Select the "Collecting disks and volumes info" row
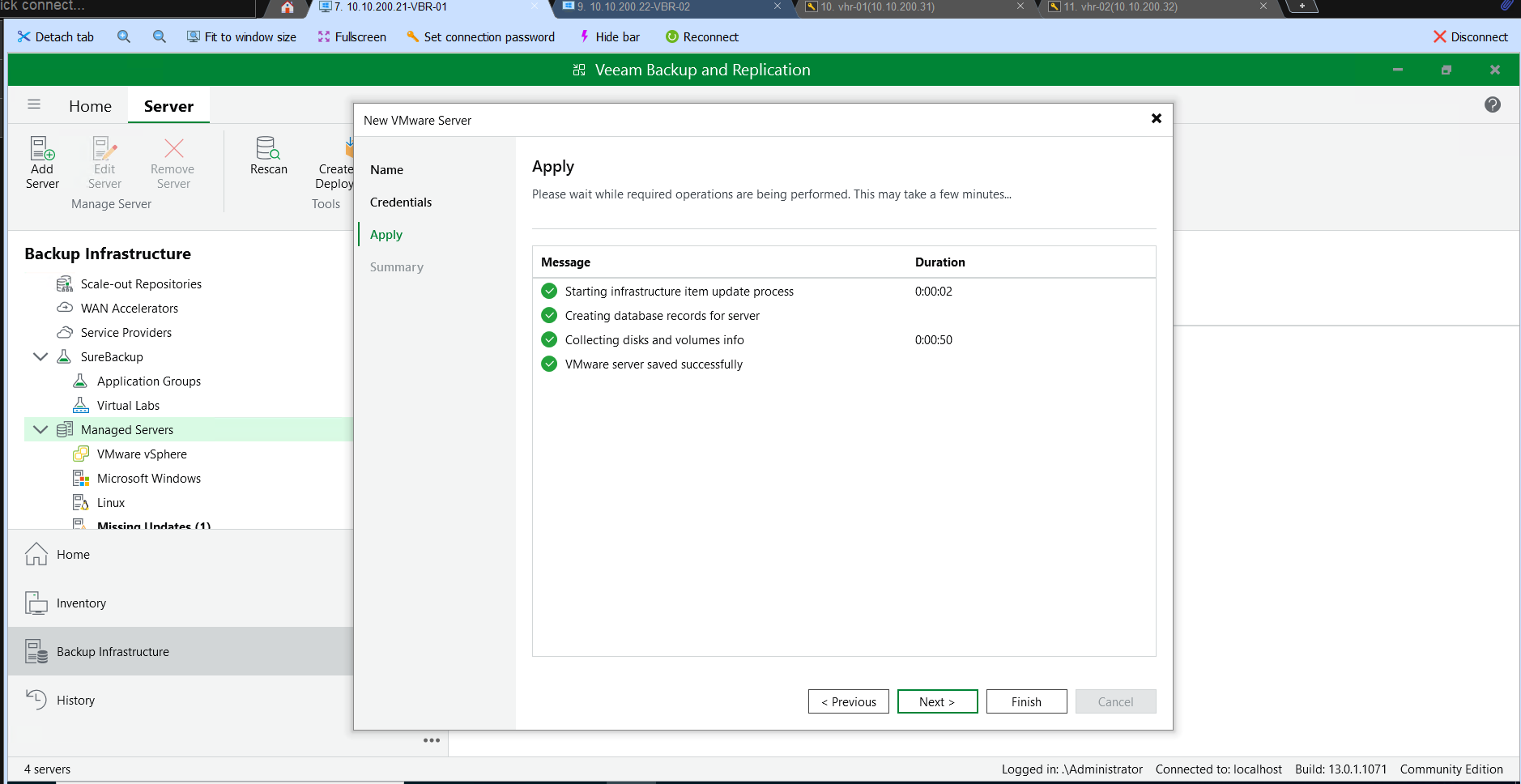The height and width of the screenshot is (784, 1521). pos(844,340)
